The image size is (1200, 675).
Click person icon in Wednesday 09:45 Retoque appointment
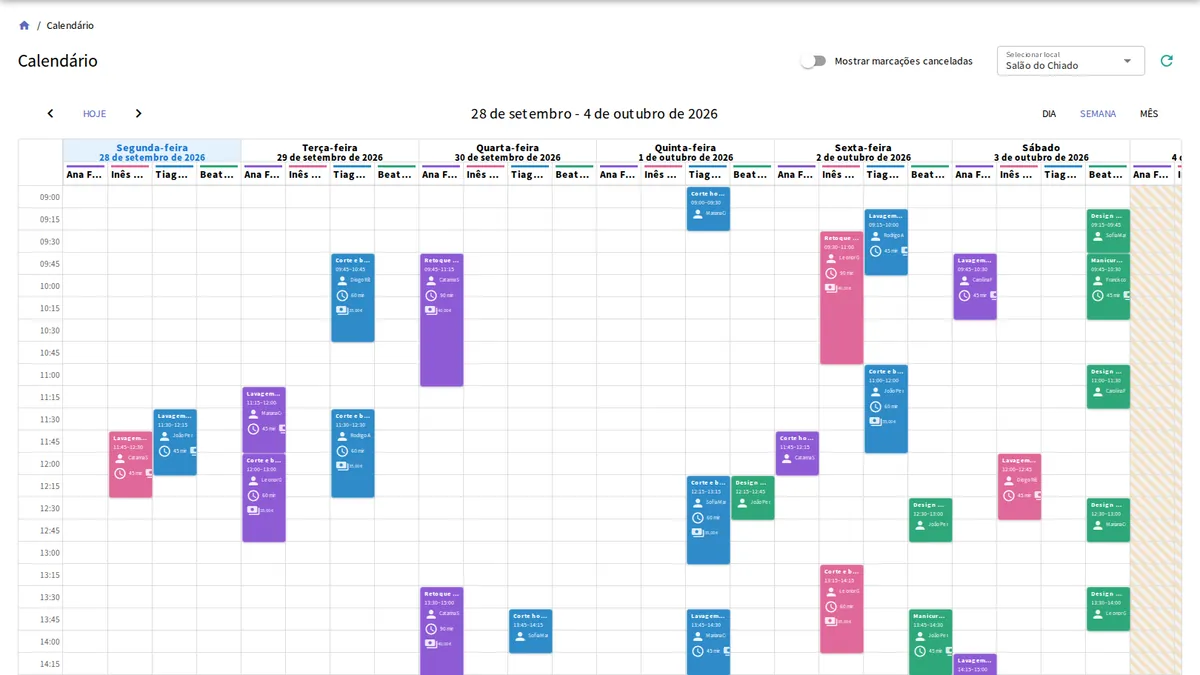(431, 280)
